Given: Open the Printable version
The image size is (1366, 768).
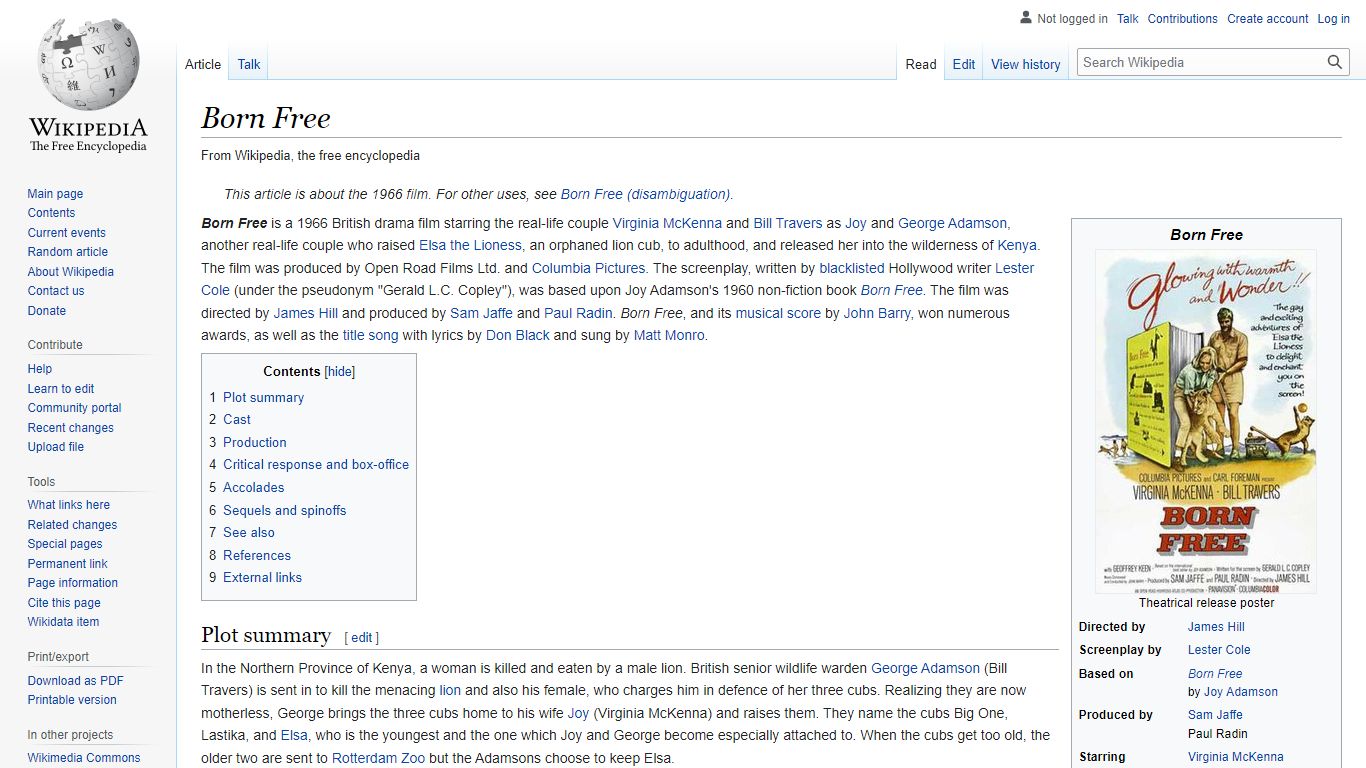Looking at the screenshot, I should (x=72, y=700).
